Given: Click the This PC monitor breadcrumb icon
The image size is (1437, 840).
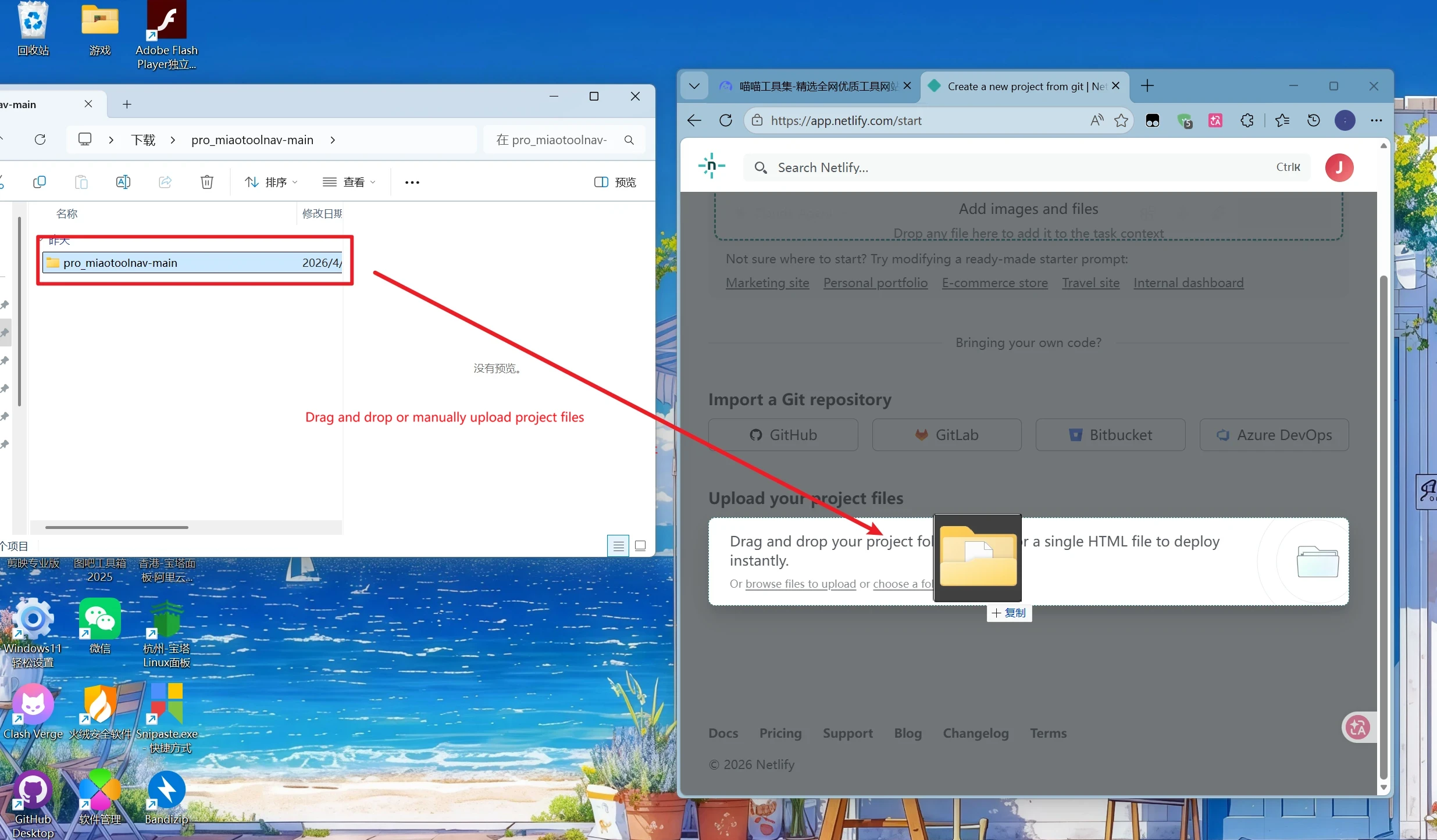Looking at the screenshot, I should click(85, 140).
